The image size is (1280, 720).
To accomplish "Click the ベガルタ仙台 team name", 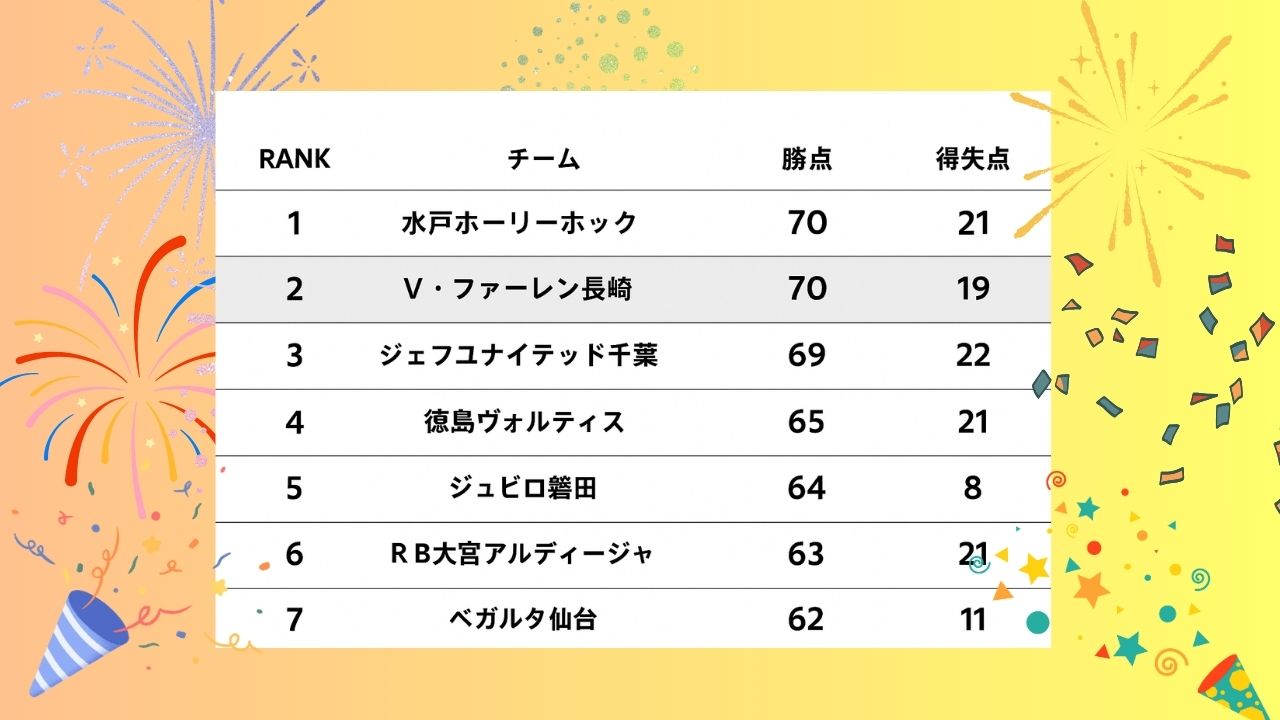I will click(523, 620).
